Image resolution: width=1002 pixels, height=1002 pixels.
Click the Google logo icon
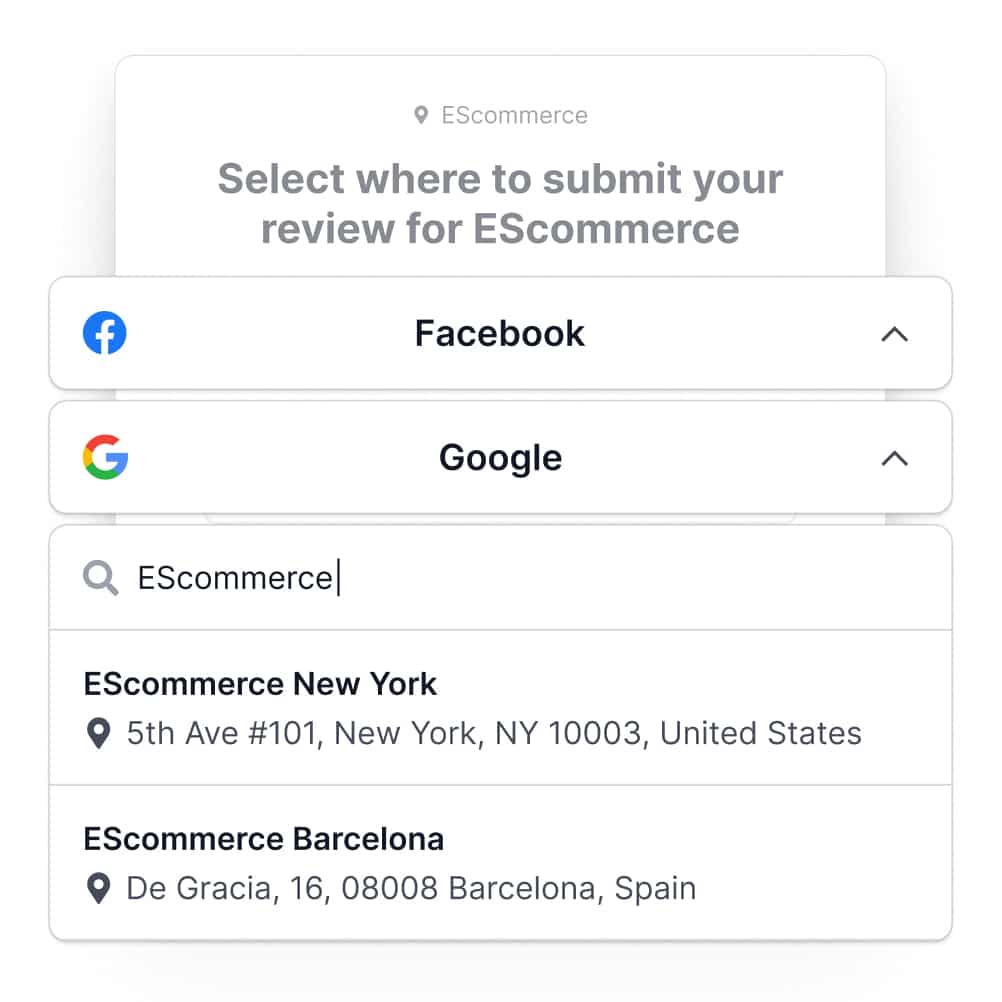tap(105, 457)
